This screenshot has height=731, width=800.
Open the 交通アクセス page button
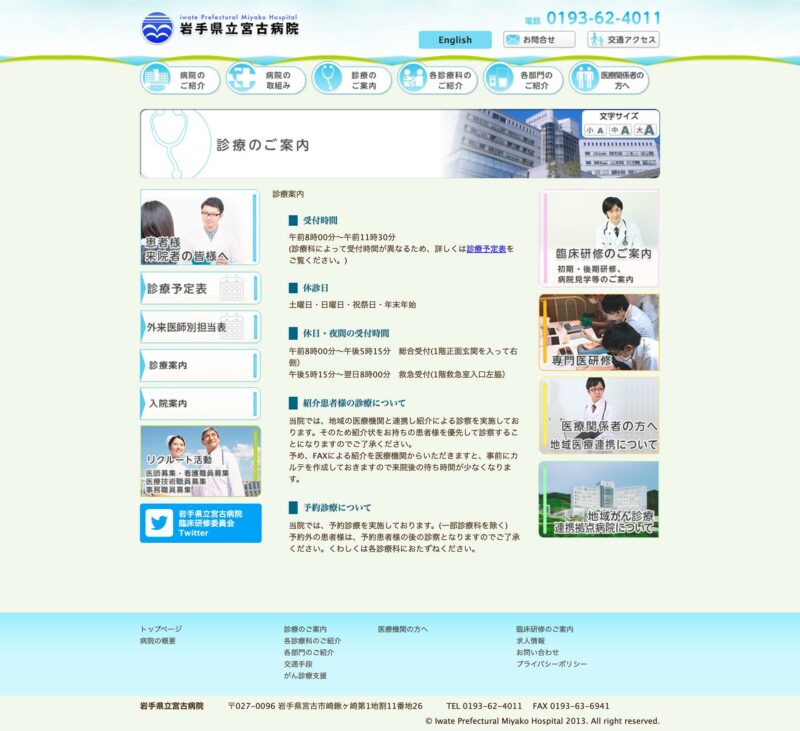pyautogui.click(x=623, y=40)
